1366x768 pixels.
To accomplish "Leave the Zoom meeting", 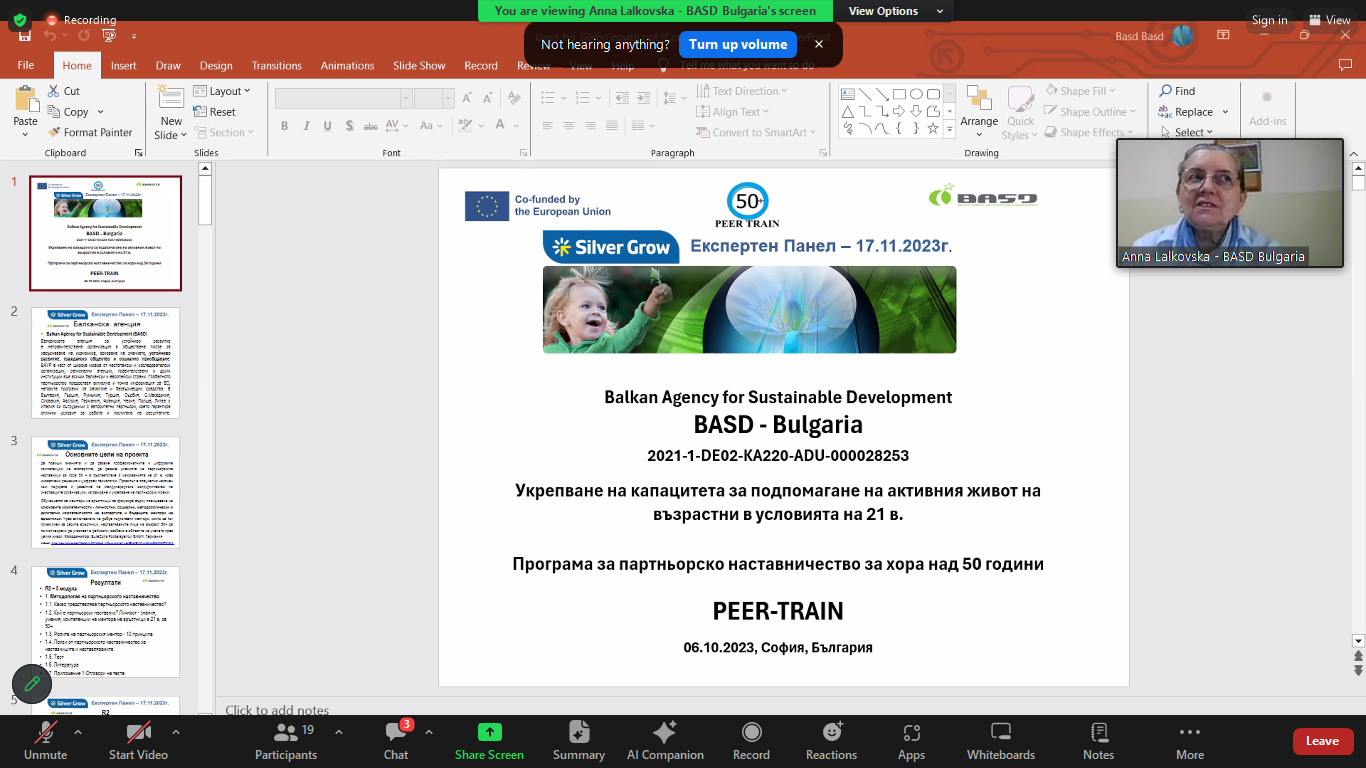I will pos(1322,741).
